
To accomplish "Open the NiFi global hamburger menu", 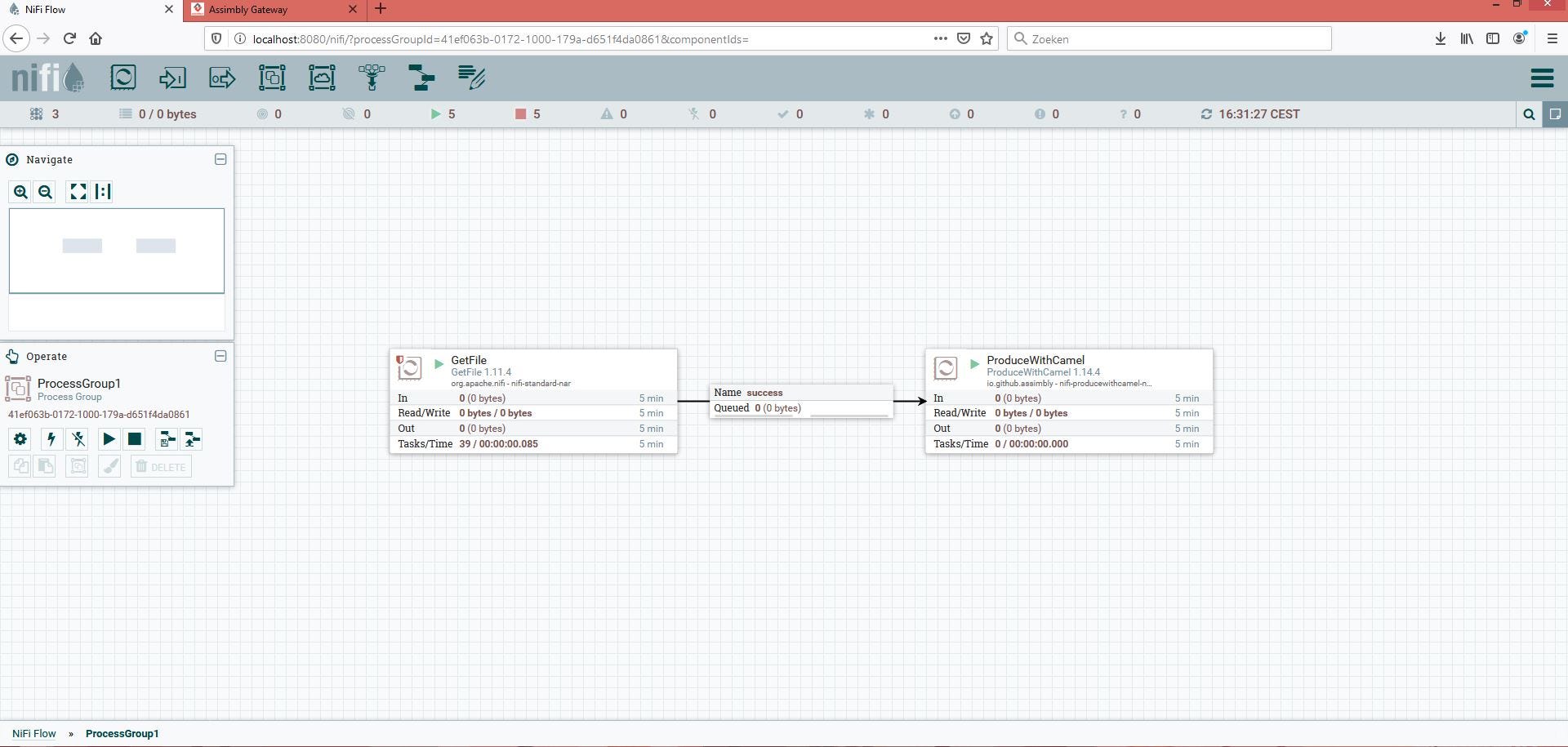I will coord(1542,78).
